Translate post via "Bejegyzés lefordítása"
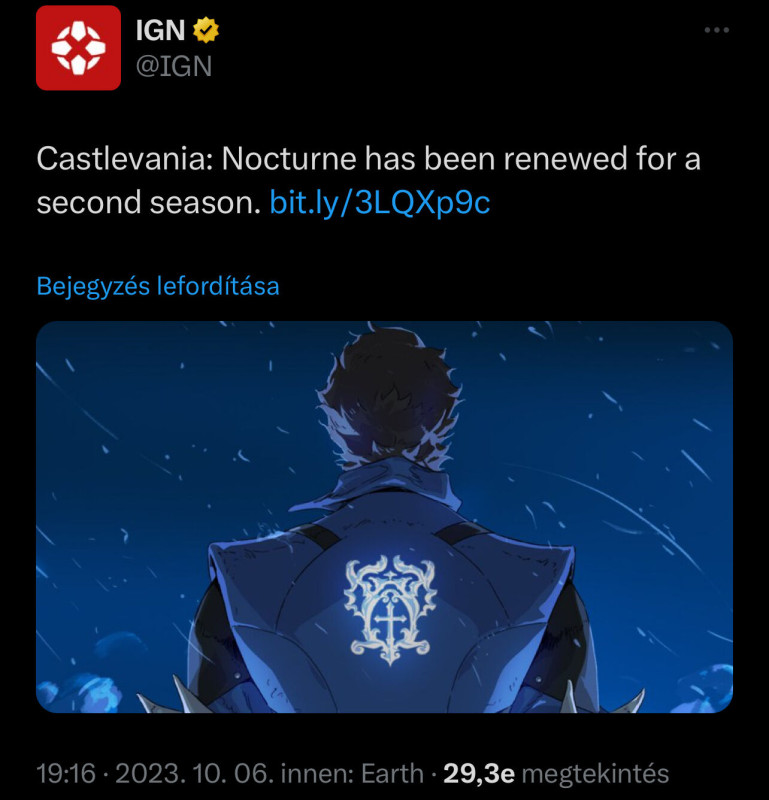 (x=158, y=286)
